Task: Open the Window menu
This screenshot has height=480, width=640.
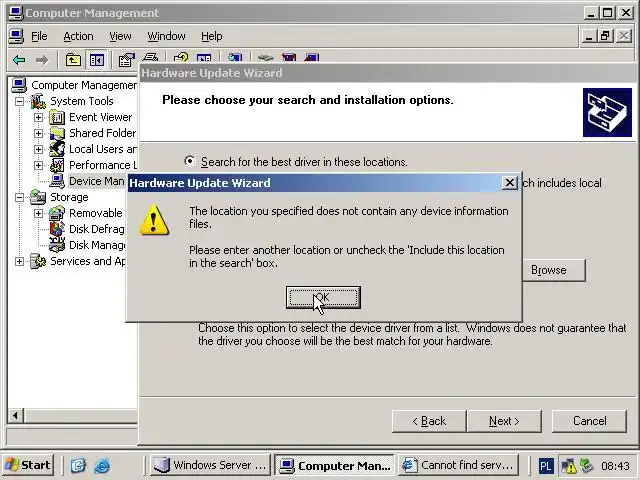Action: (166, 36)
